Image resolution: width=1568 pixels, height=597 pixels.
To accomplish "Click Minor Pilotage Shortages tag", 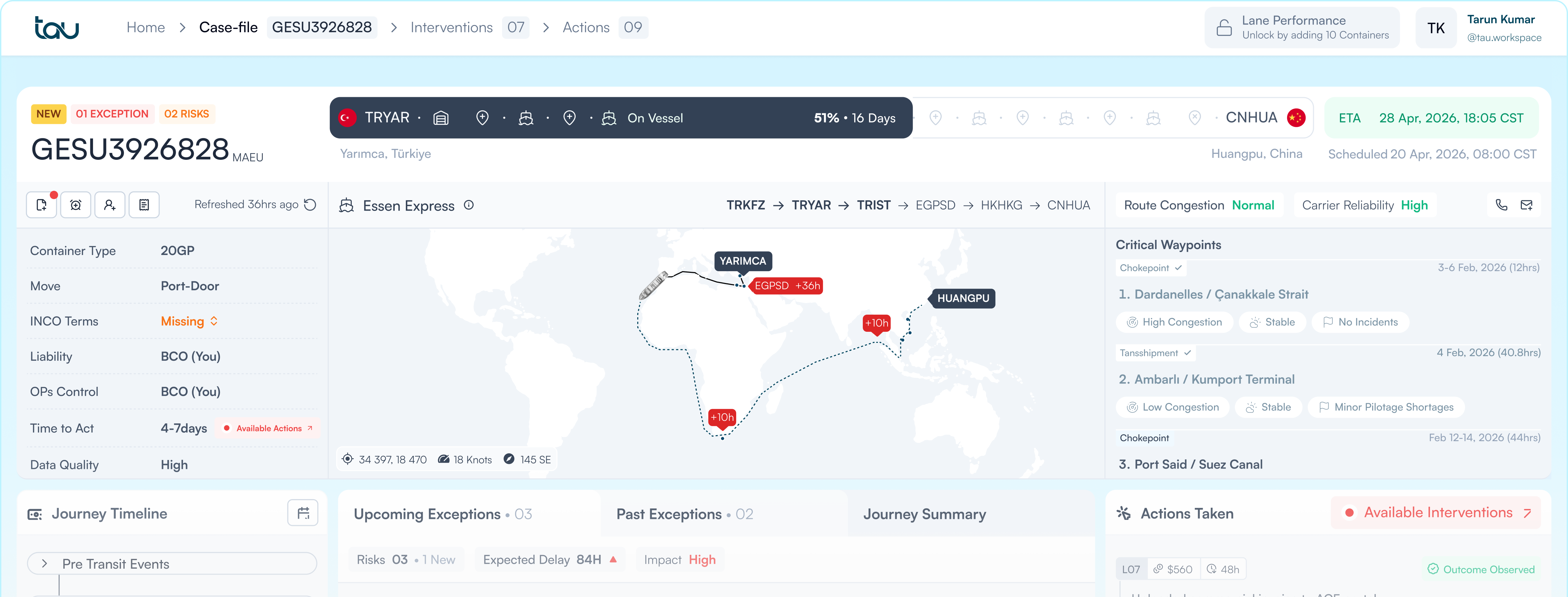I will (x=1386, y=407).
